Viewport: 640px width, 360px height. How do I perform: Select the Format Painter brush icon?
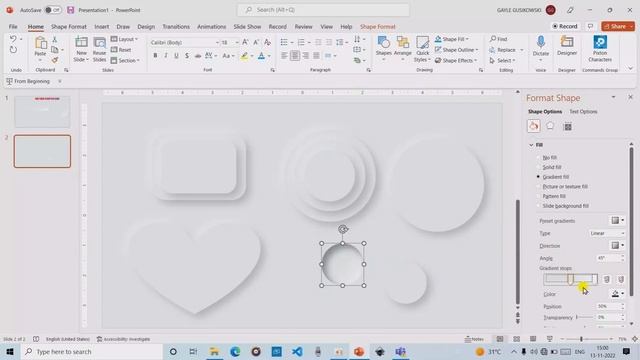pyautogui.click(x=55, y=60)
